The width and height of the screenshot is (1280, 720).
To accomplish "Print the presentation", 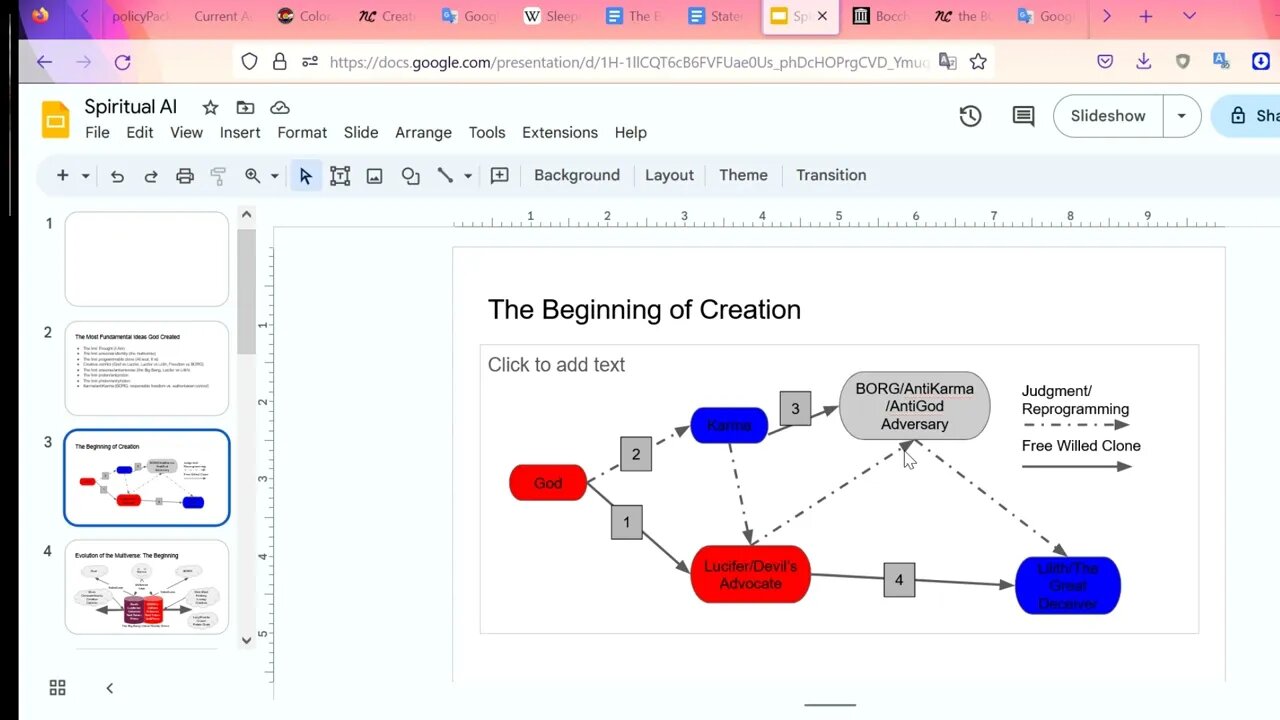I will click(185, 176).
